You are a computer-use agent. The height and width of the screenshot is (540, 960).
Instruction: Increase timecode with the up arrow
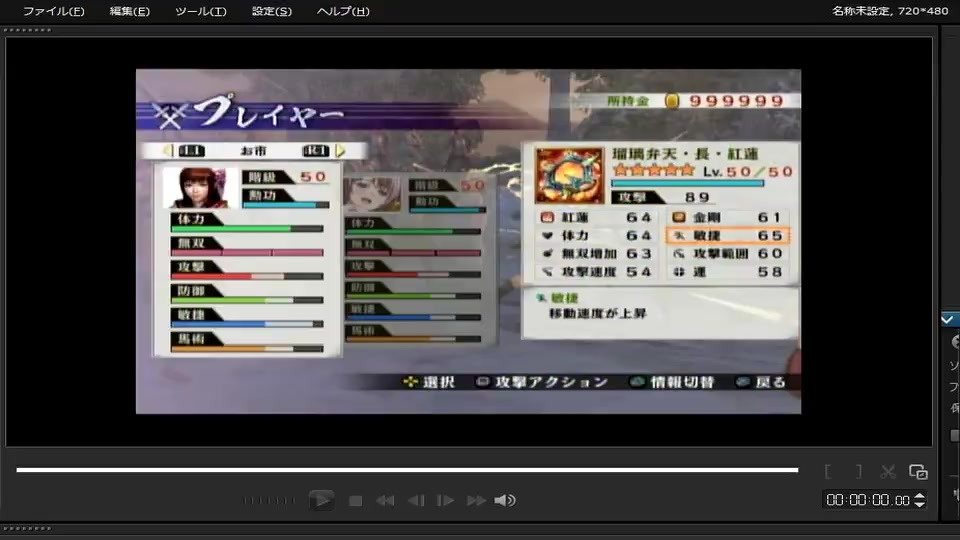[919, 496]
